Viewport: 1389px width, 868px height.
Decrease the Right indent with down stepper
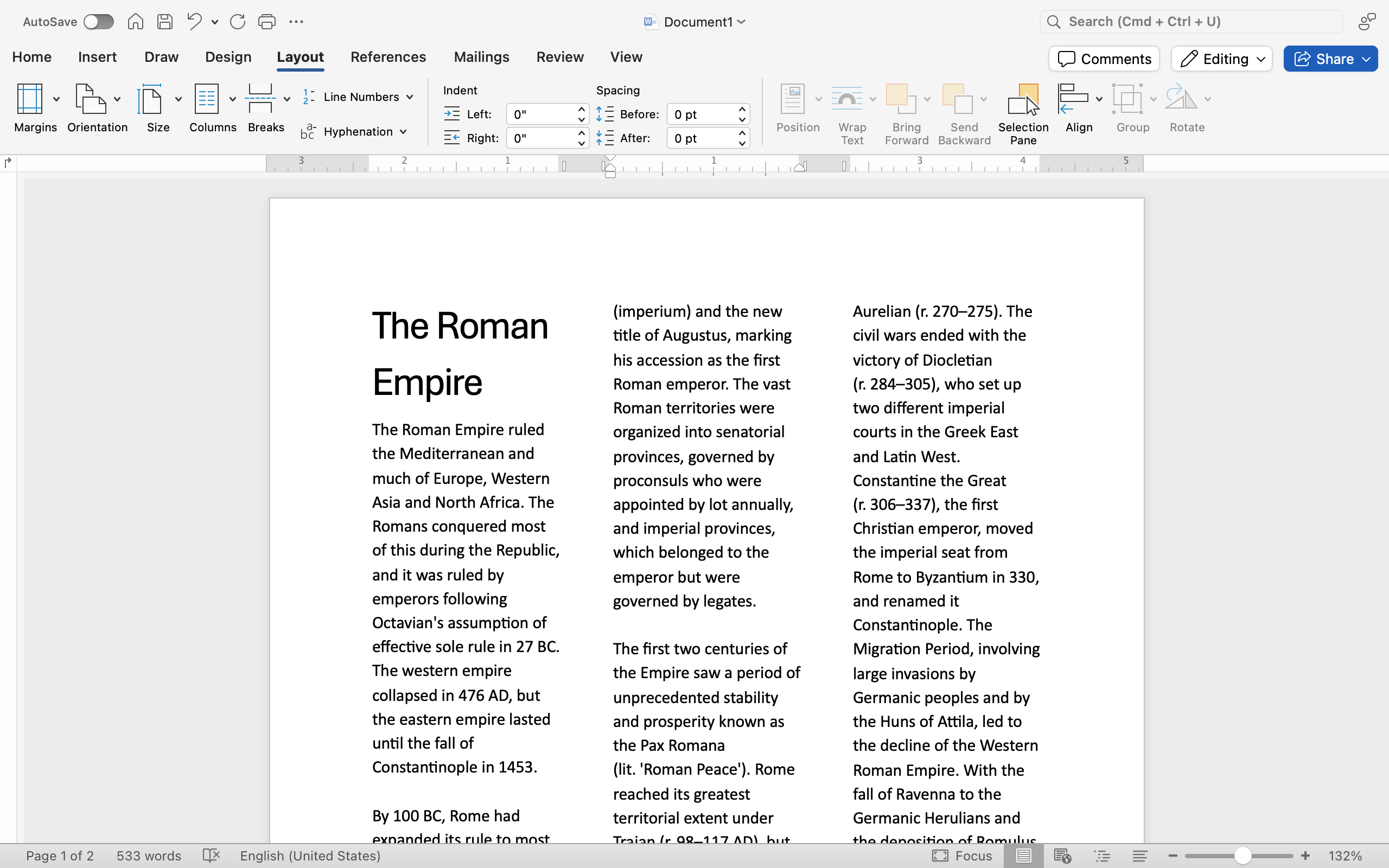(x=582, y=144)
